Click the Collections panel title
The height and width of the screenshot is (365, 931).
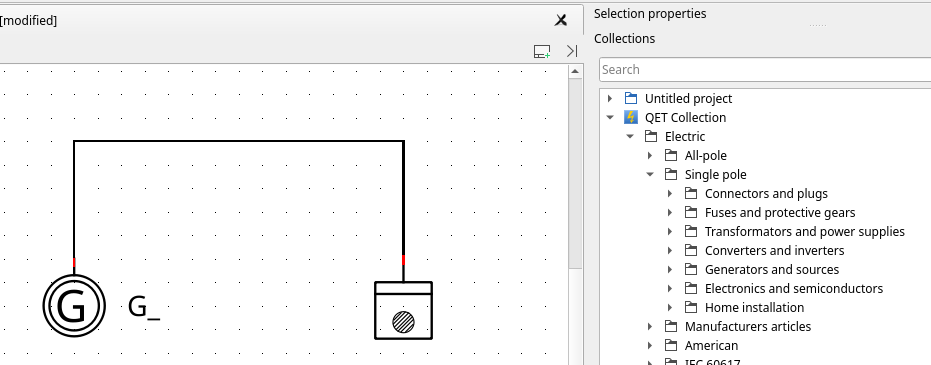click(624, 39)
